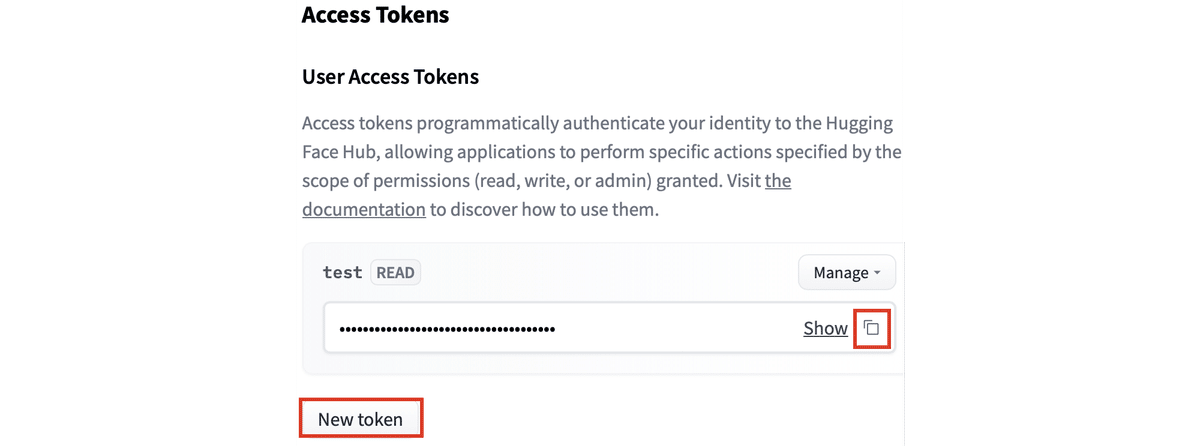The width and height of the screenshot is (1200, 446).
Task: Click the token name "test"
Action: pos(342,272)
